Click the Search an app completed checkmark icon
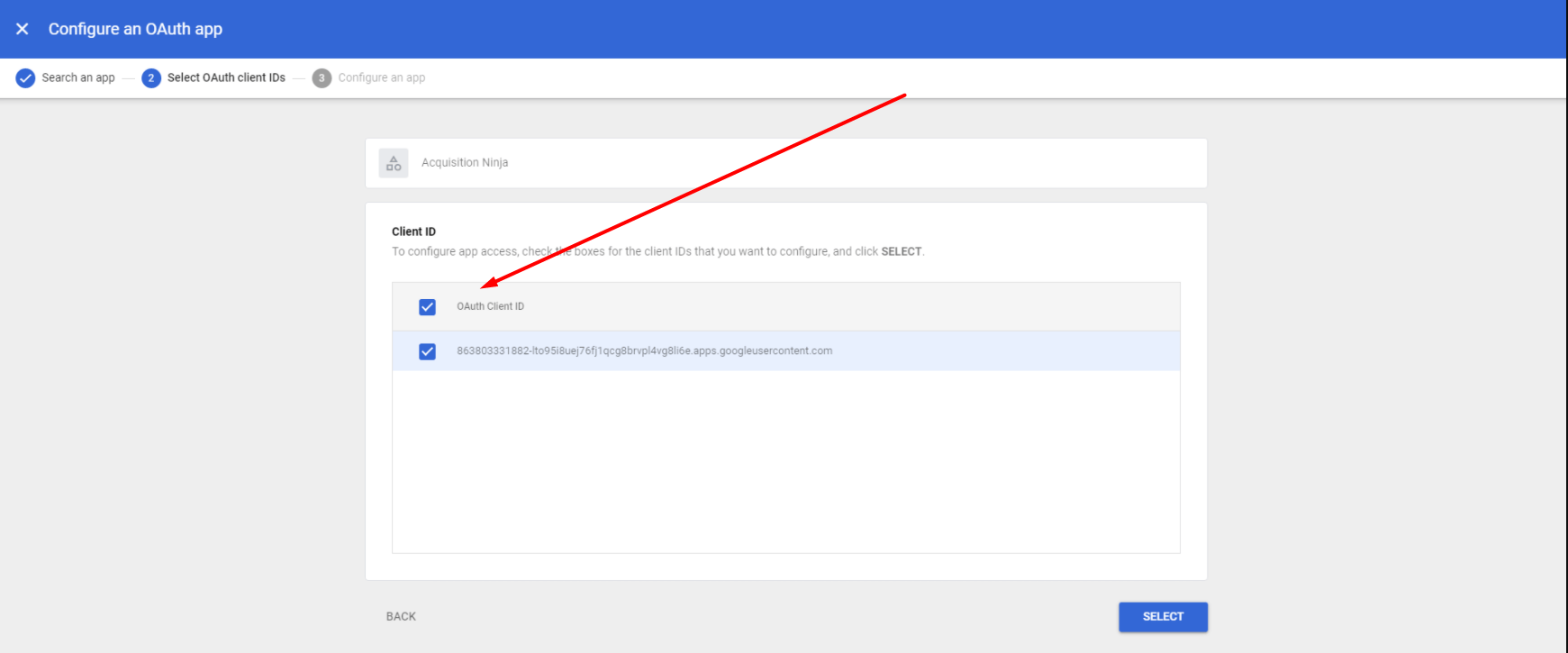The width and height of the screenshot is (1568, 653). pos(25,78)
